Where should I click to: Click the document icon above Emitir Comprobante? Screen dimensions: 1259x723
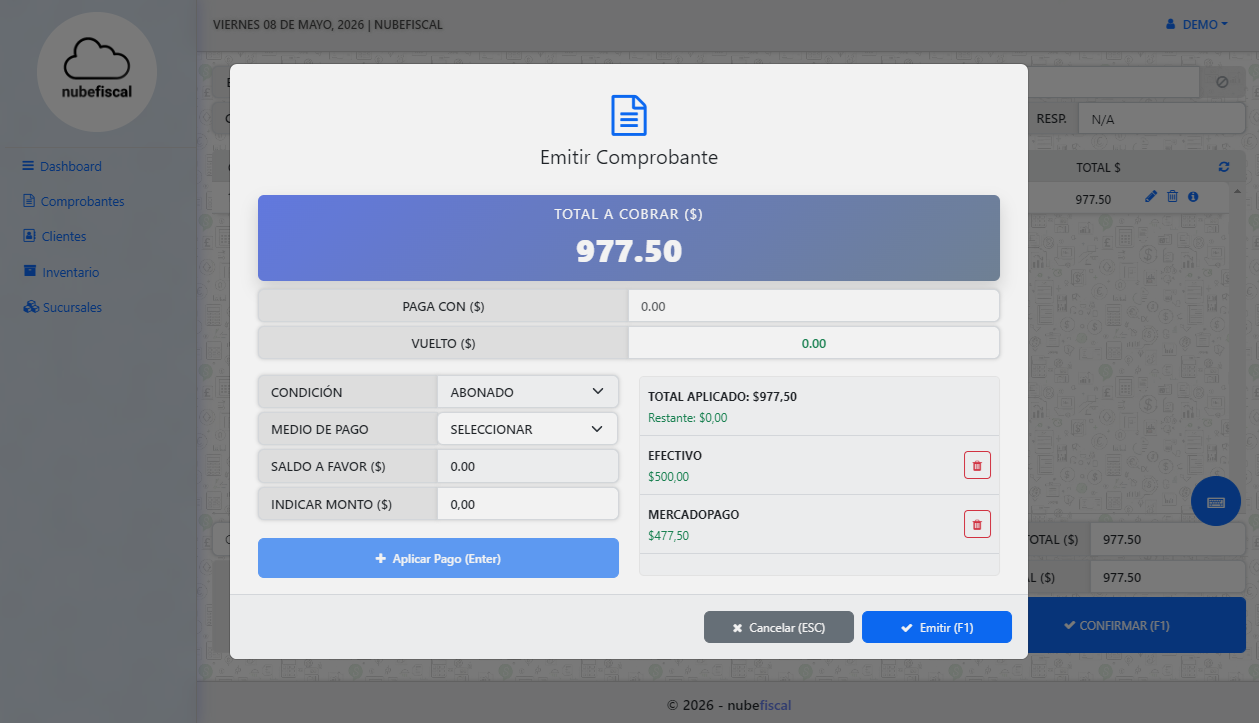(x=629, y=116)
